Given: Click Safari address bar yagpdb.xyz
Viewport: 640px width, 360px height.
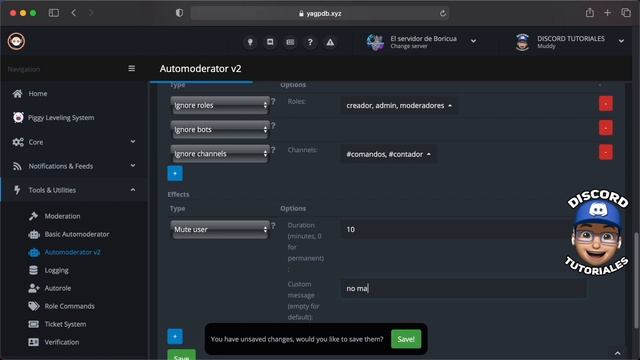Looking at the screenshot, I should pyautogui.click(x=320, y=13).
